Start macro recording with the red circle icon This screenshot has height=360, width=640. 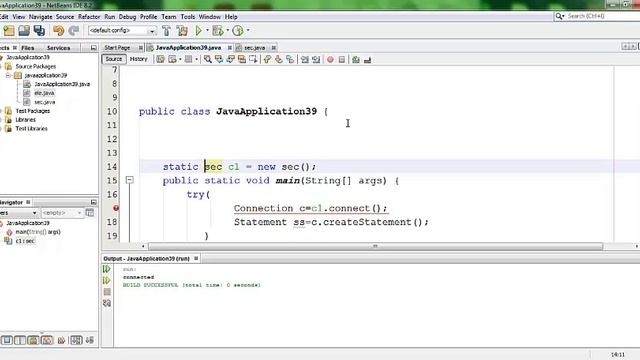(330, 60)
